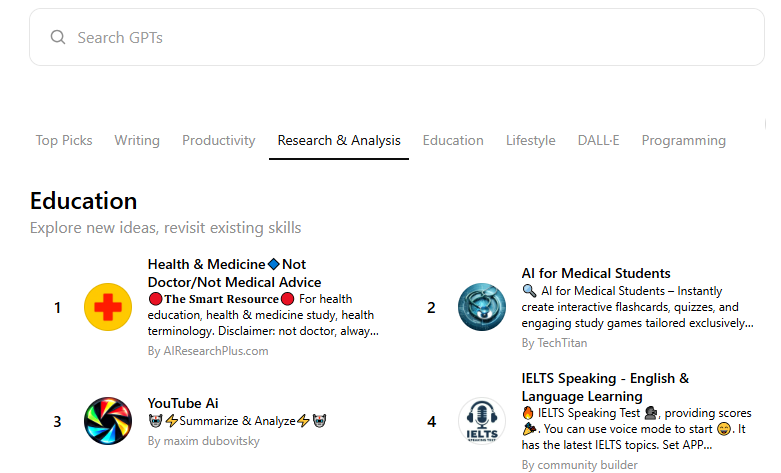Open the red cross Health & Medicine icon
781x473 pixels.
pos(108,307)
